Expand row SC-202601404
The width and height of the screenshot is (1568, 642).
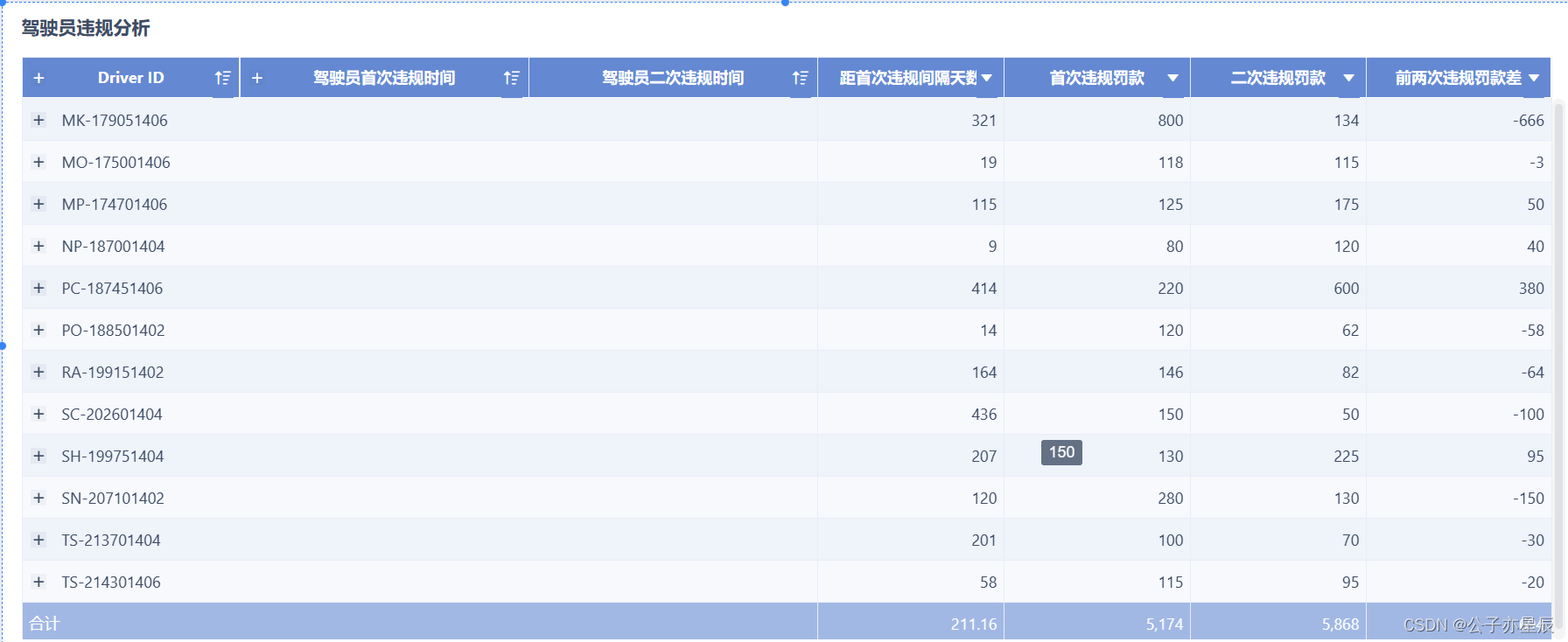pyautogui.click(x=38, y=414)
